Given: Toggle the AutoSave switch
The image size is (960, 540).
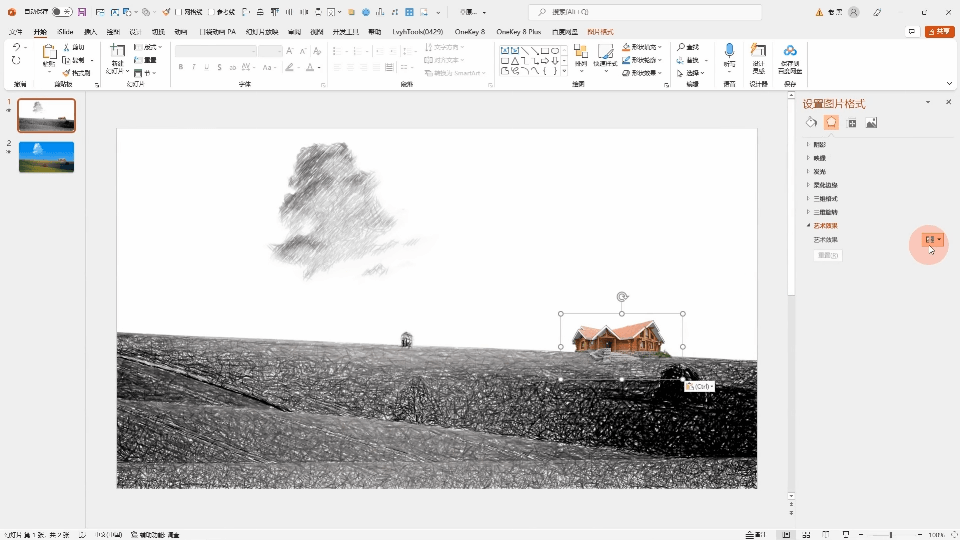Looking at the screenshot, I should [x=61, y=12].
